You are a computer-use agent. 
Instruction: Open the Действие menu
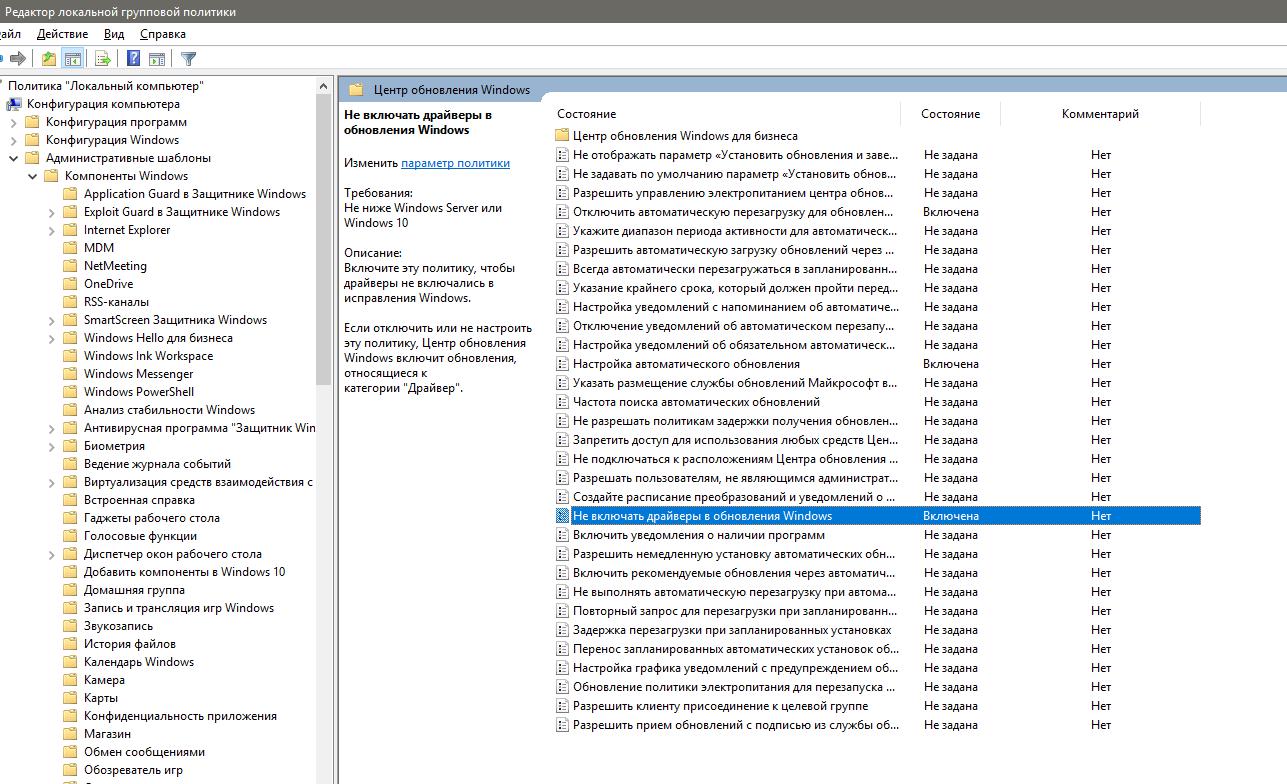click(62, 34)
